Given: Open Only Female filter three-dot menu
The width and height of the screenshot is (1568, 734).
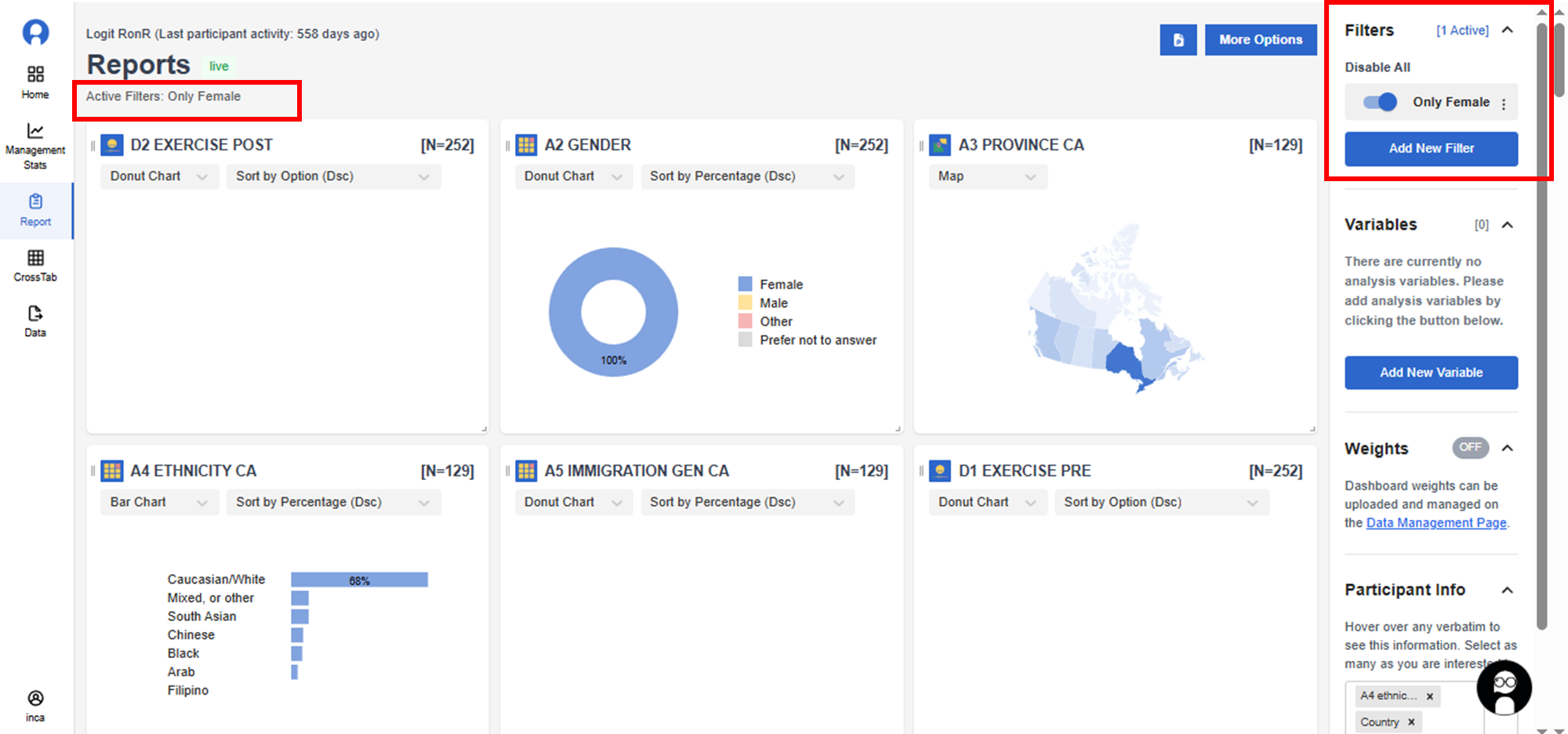Looking at the screenshot, I should coord(1503,104).
